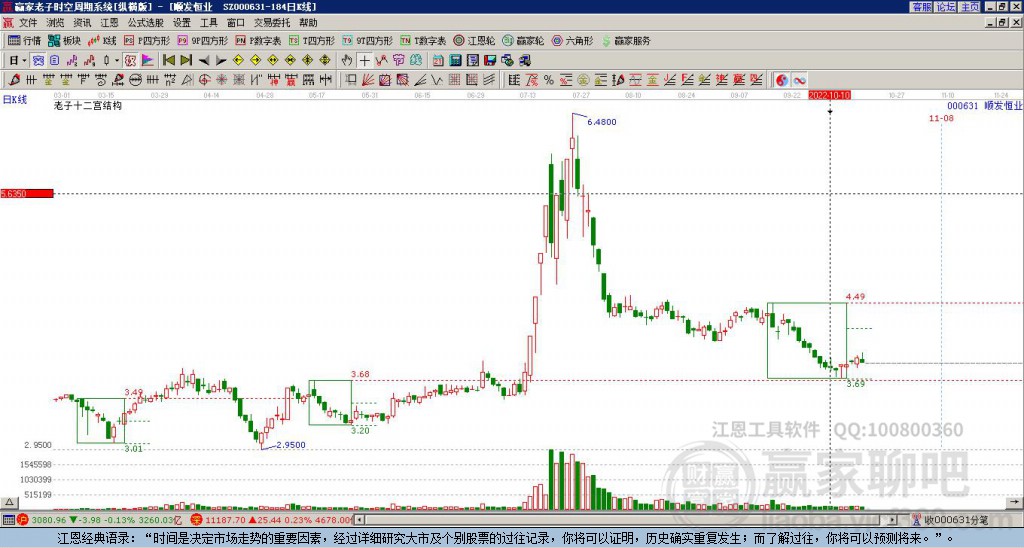Open the 浏览 menu
The width and height of the screenshot is (1024, 548).
(x=56, y=23)
